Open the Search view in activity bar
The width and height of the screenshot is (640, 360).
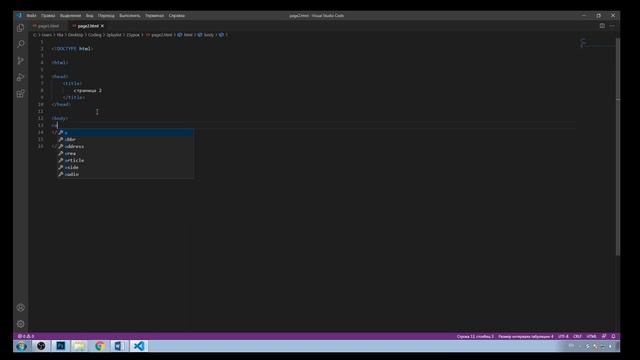point(20,44)
